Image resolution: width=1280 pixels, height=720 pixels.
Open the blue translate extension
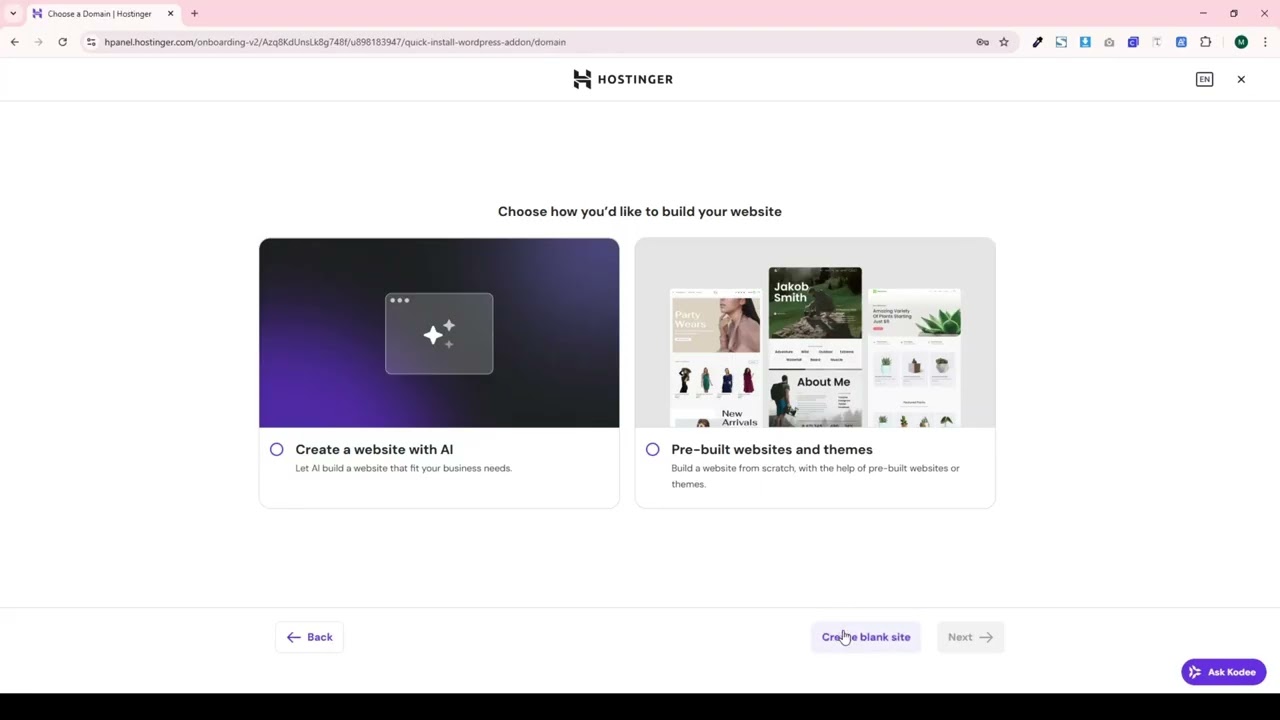click(x=1181, y=42)
